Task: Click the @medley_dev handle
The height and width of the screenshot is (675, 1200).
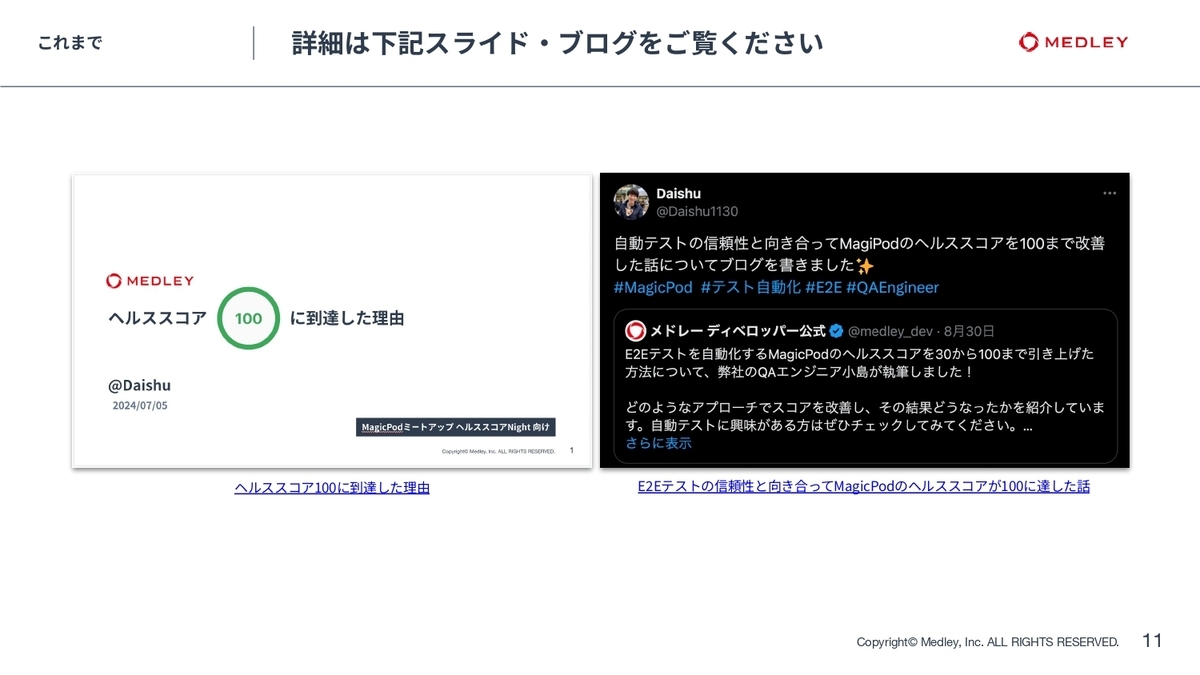Action: [888, 331]
